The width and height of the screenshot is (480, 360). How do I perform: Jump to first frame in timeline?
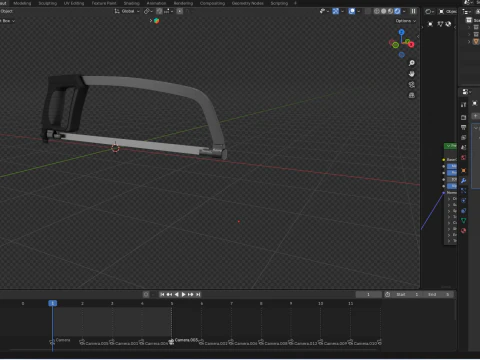(x=162, y=294)
